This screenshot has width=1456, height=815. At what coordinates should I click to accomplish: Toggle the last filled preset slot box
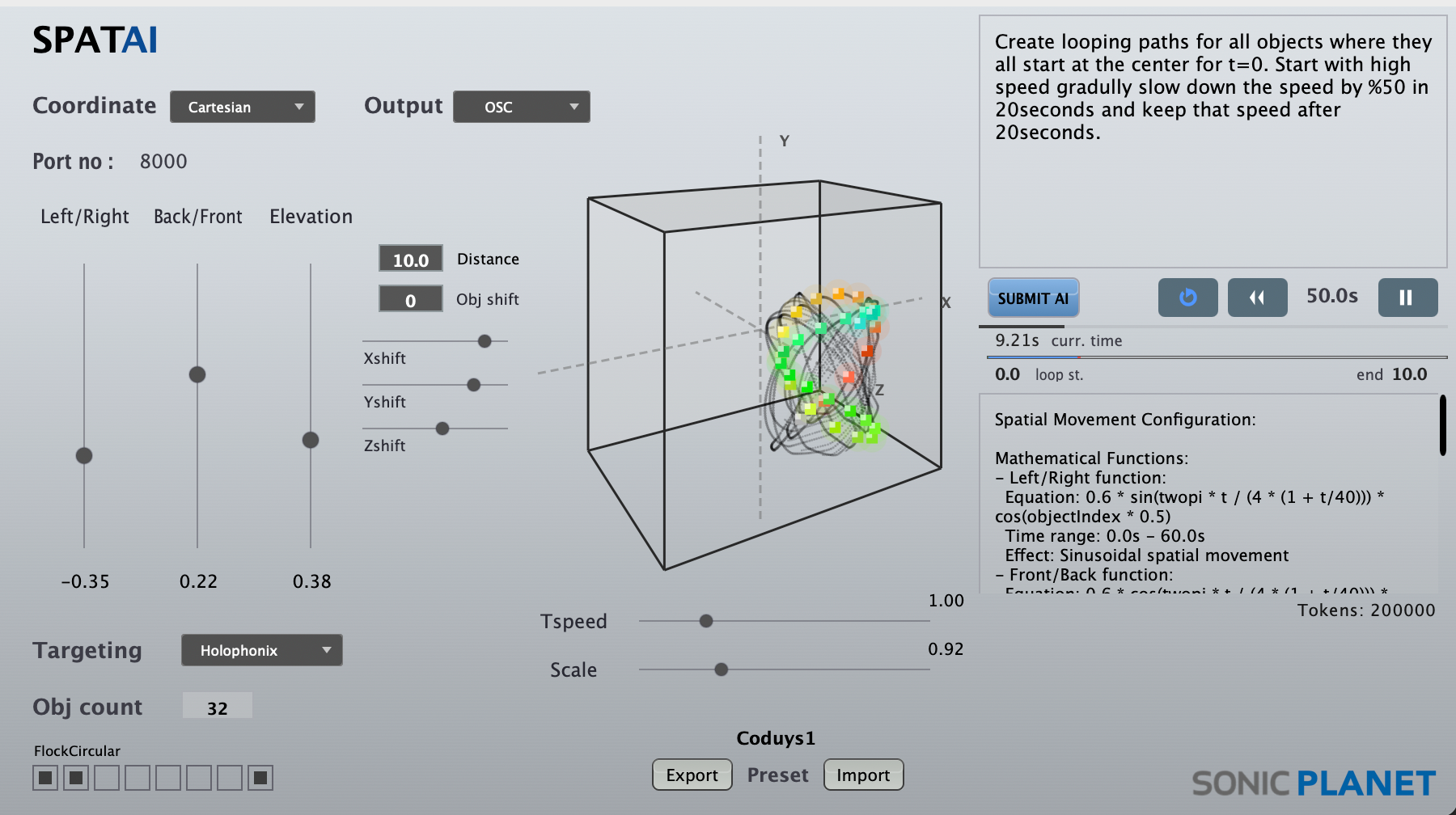[260, 778]
